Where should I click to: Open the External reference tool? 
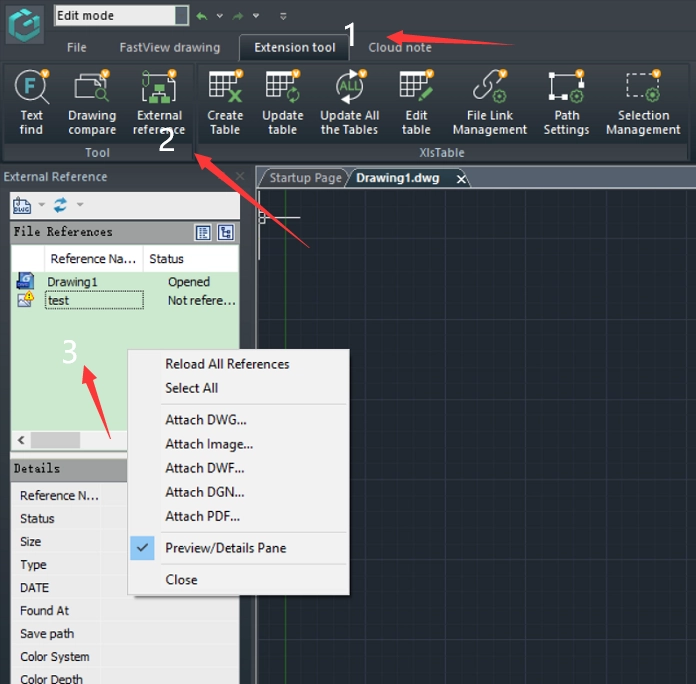tap(159, 103)
